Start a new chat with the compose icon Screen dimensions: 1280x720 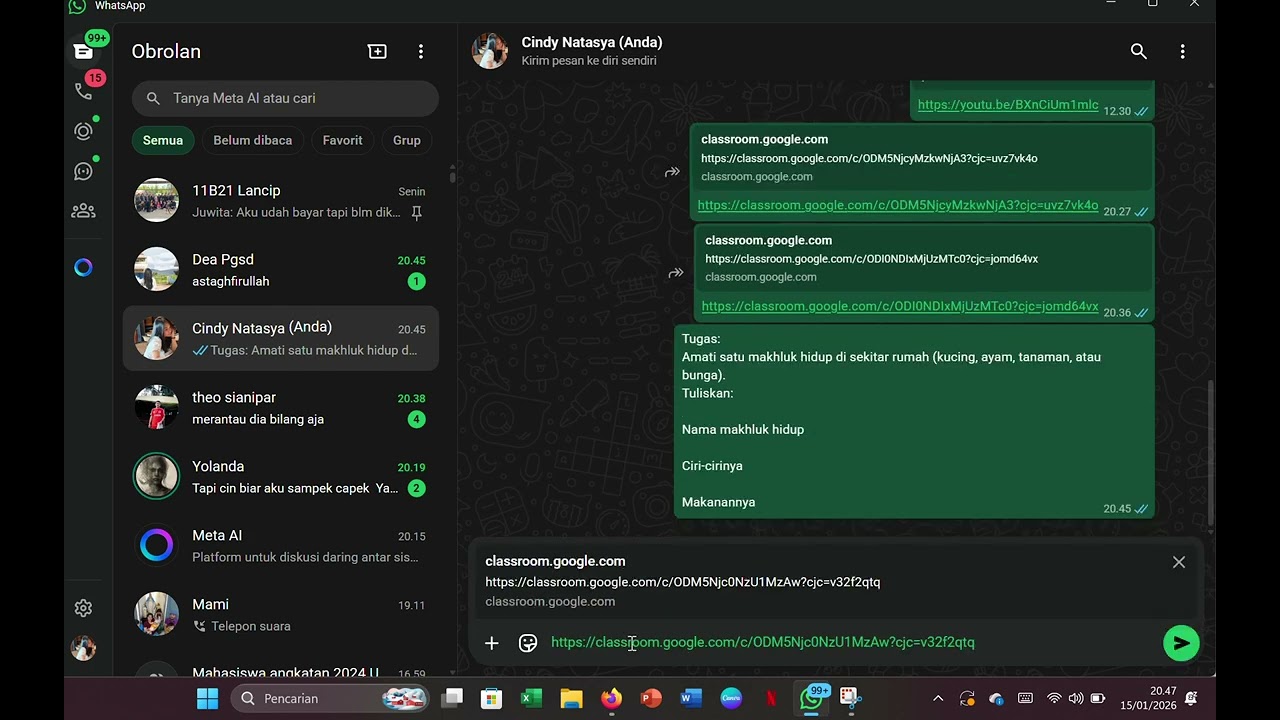tap(377, 51)
